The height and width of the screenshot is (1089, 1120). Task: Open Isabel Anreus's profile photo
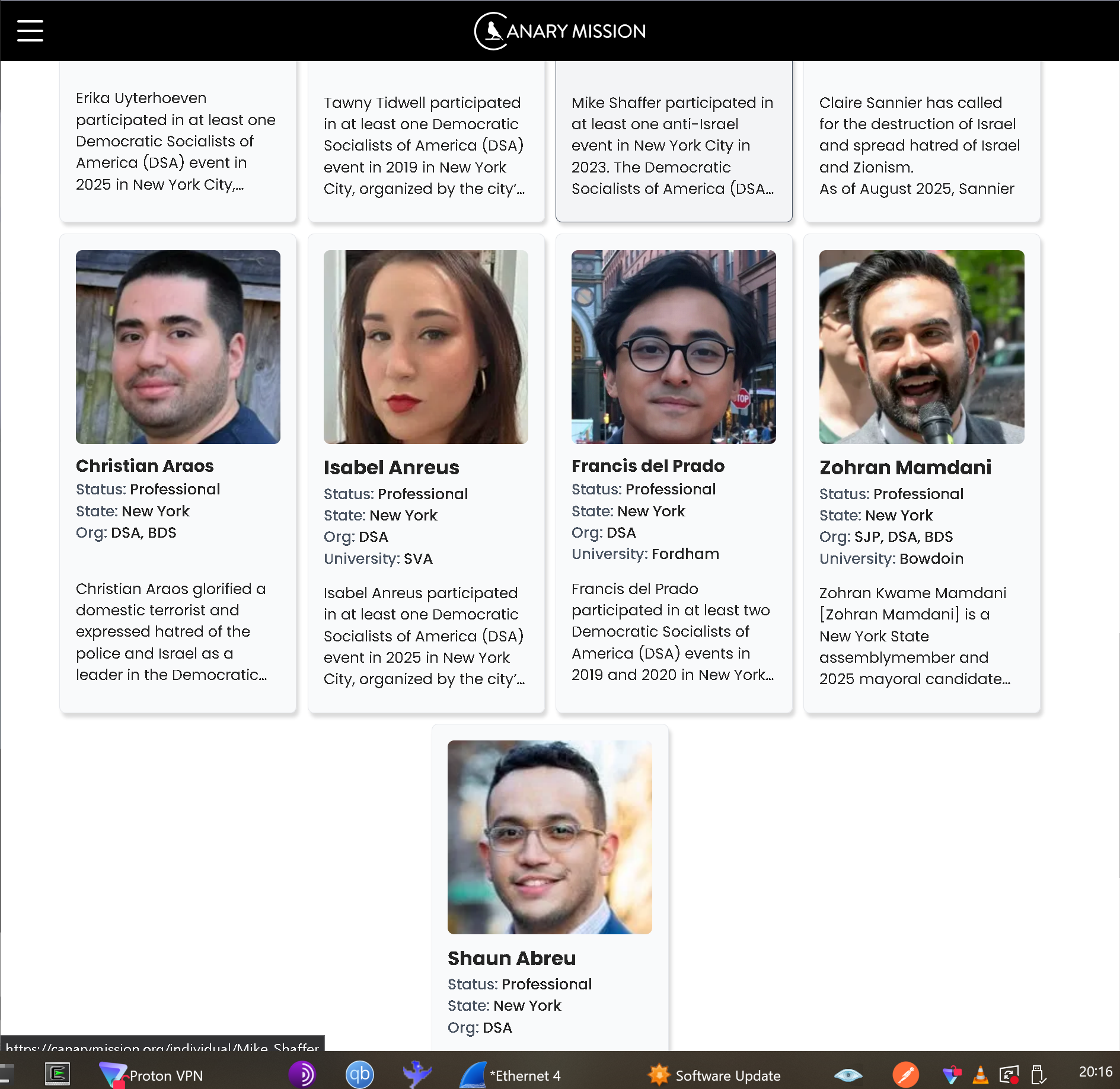point(426,347)
